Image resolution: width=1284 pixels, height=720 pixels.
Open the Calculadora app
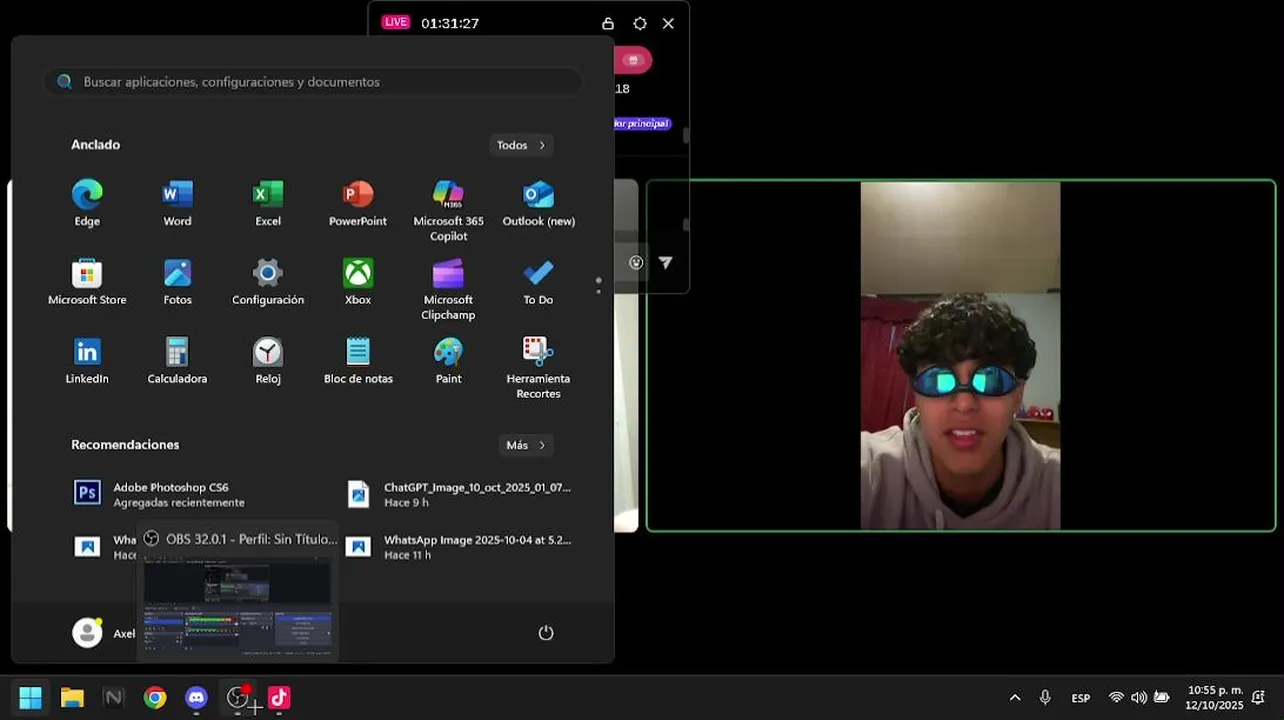(x=177, y=362)
